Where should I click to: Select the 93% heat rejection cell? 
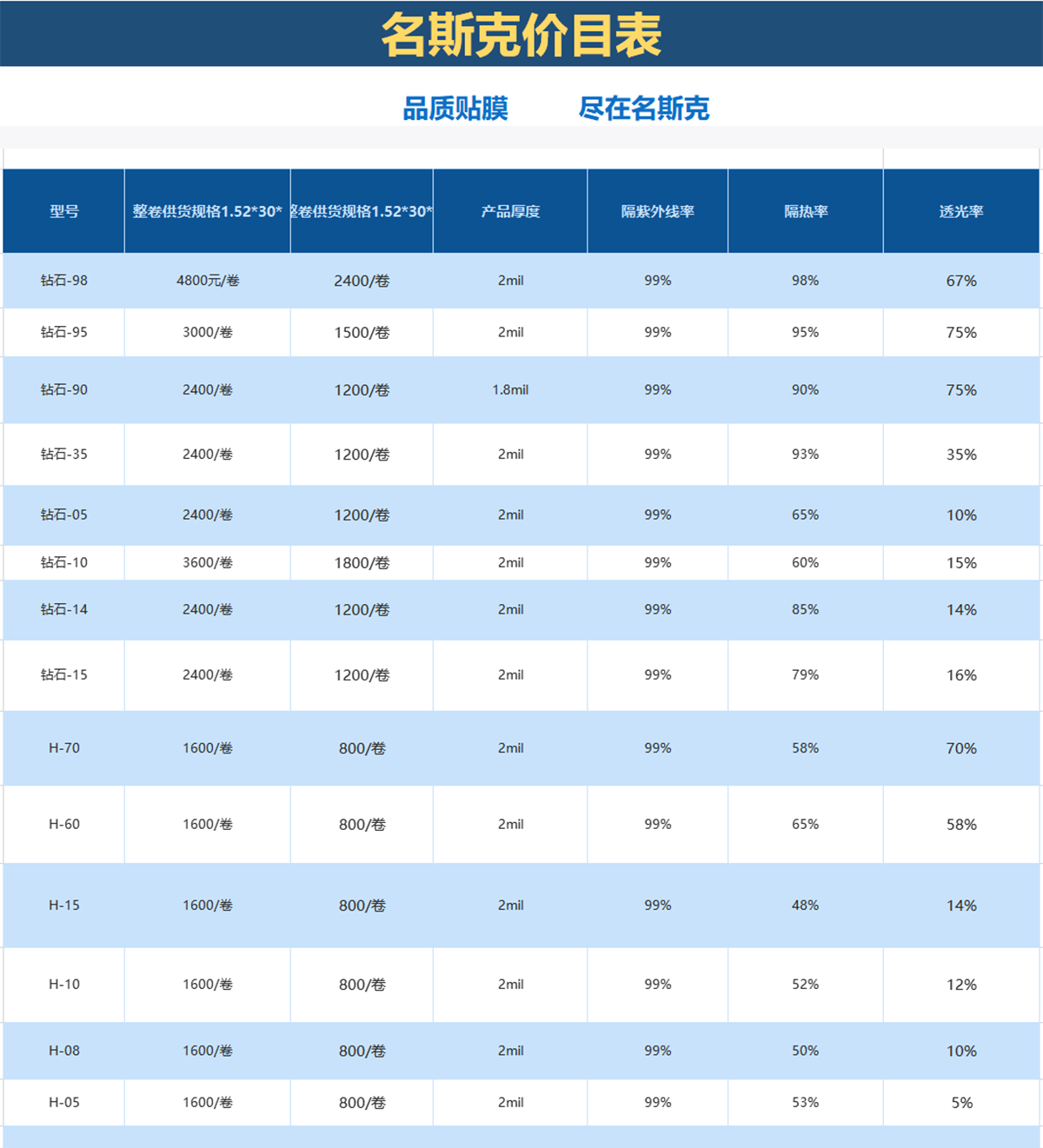(806, 455)
